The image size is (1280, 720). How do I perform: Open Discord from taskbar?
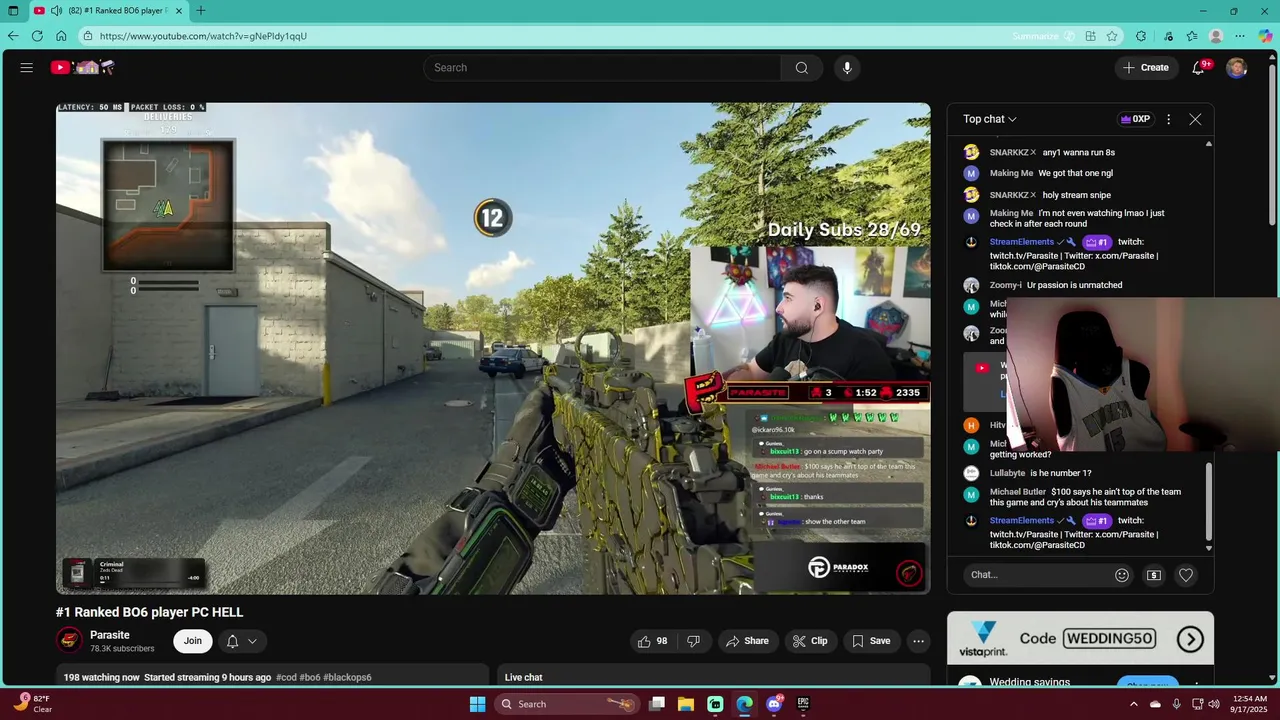click(774, 704)
